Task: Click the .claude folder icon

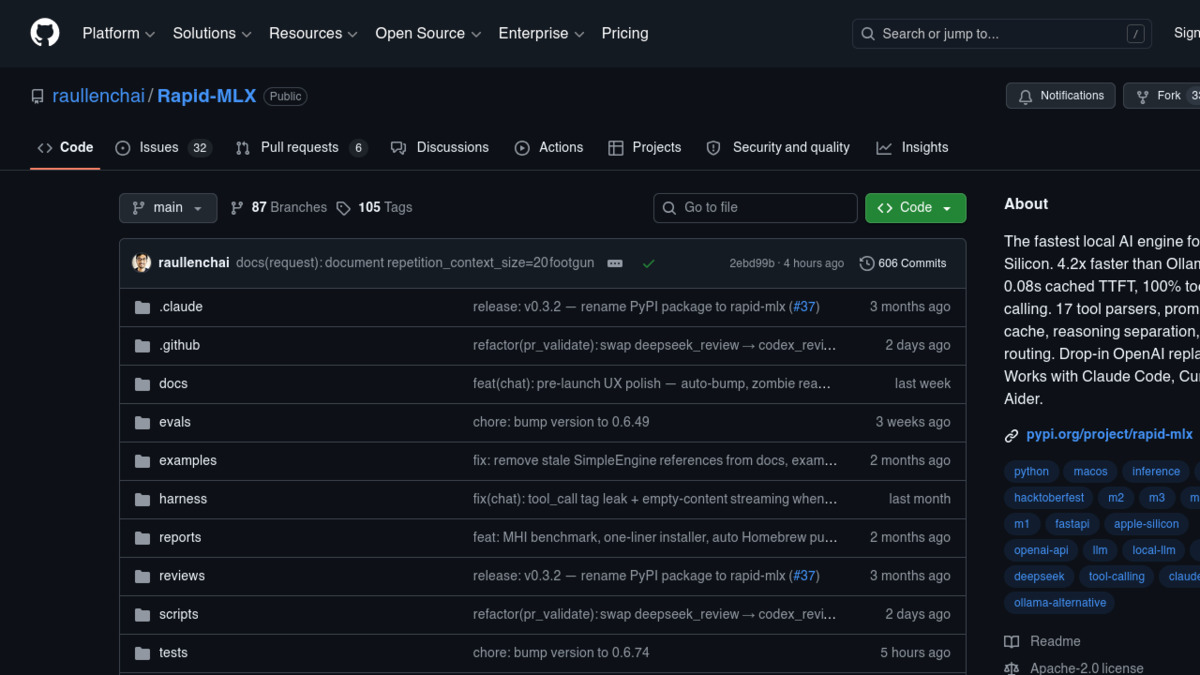Action: pos(142,307)
